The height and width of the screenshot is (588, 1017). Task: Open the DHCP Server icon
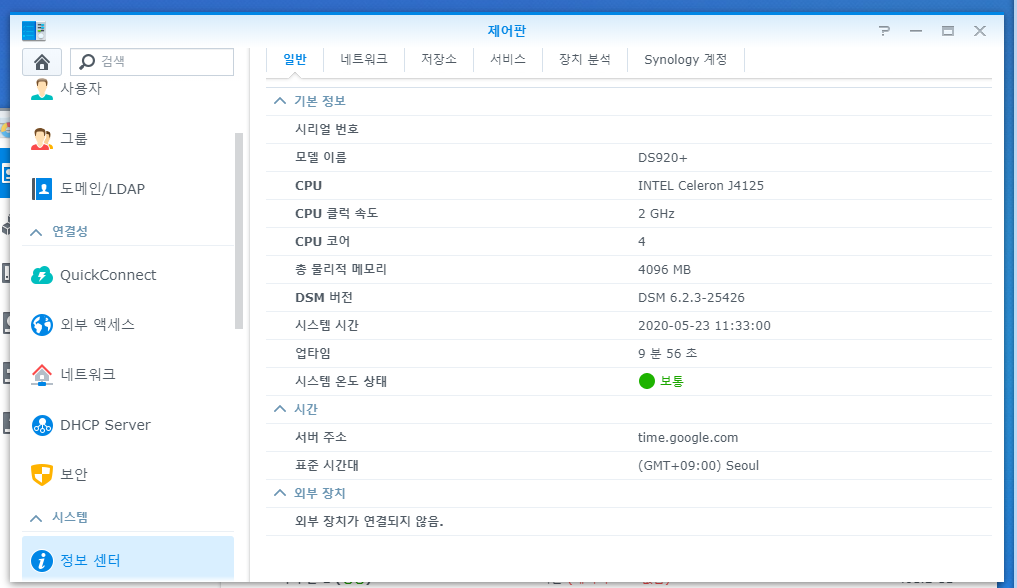[42, 425]
